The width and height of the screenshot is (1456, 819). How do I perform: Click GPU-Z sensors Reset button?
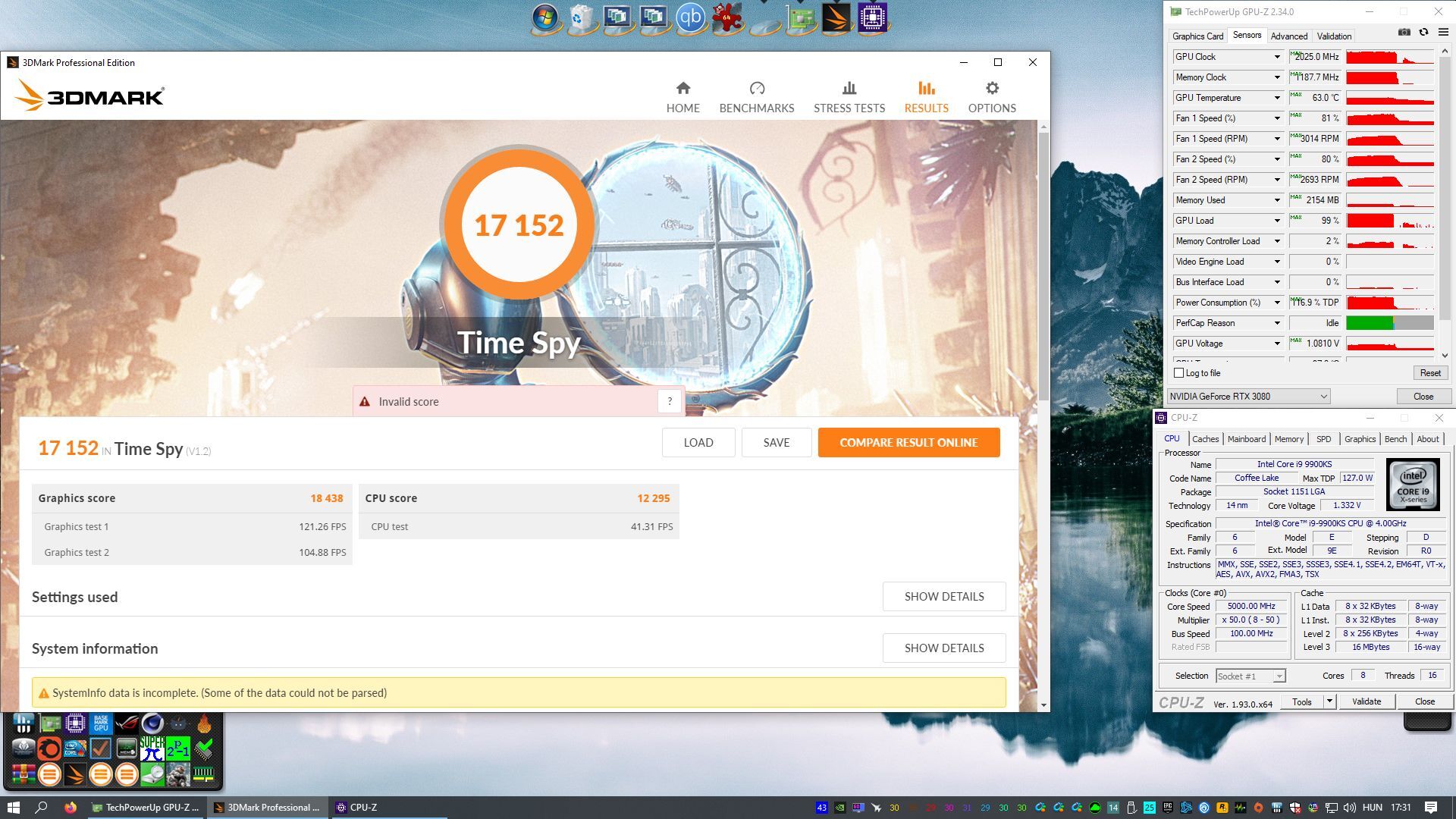(1429, 373)
